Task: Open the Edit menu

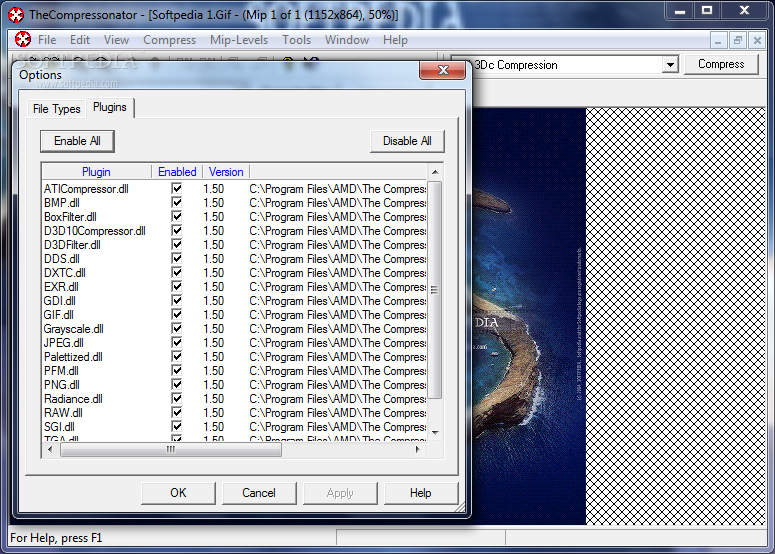Action: pyautogui.click(x=80, y=40)
